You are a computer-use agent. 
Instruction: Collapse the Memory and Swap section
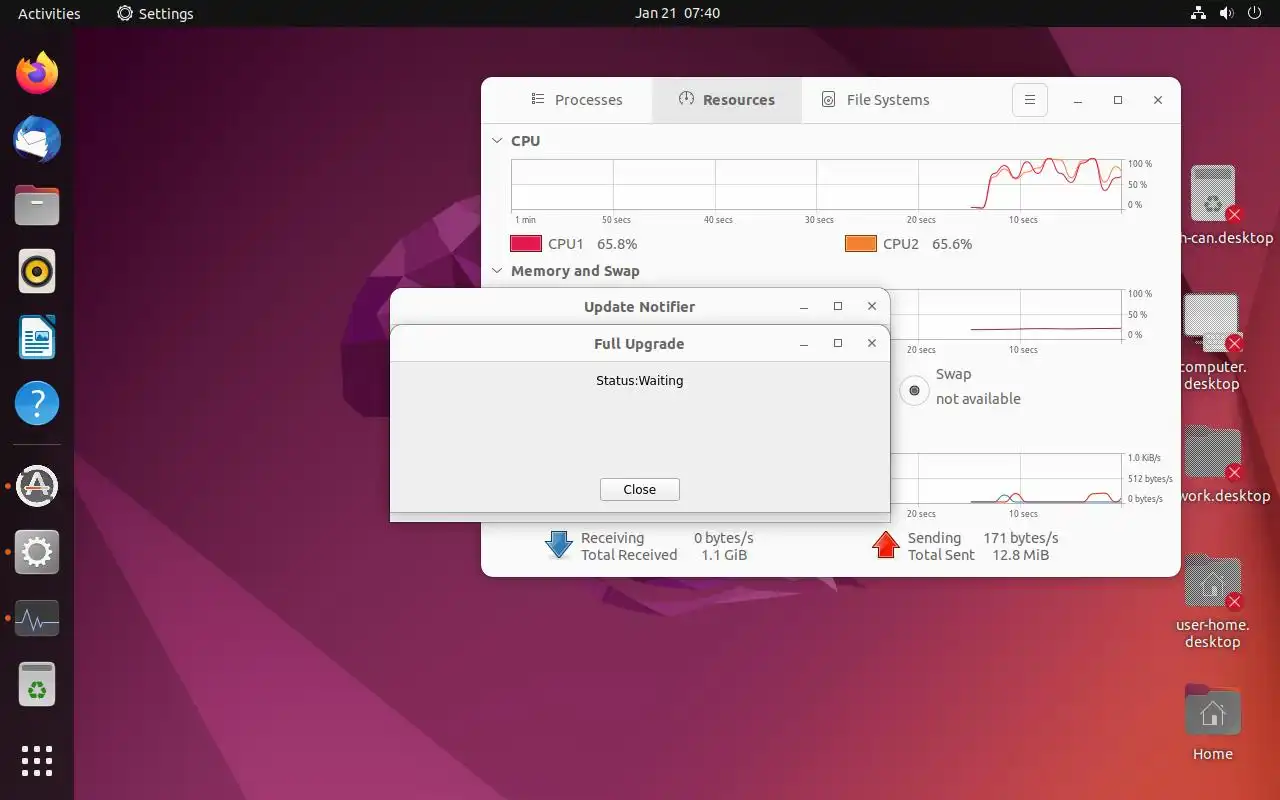pos(497,271)
